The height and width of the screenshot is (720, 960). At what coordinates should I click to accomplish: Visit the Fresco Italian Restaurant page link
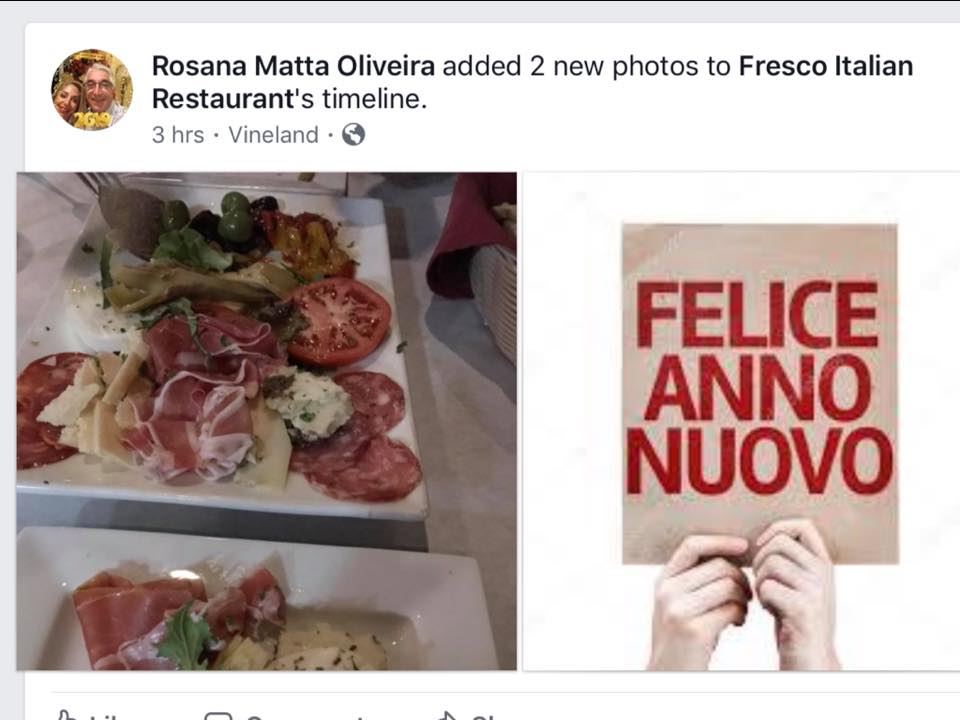pyautogui.click(x=825, y=67)
